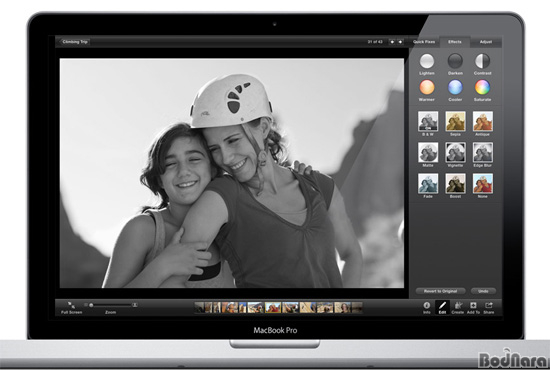Go to the previous photo arrow

click(392, 42)
